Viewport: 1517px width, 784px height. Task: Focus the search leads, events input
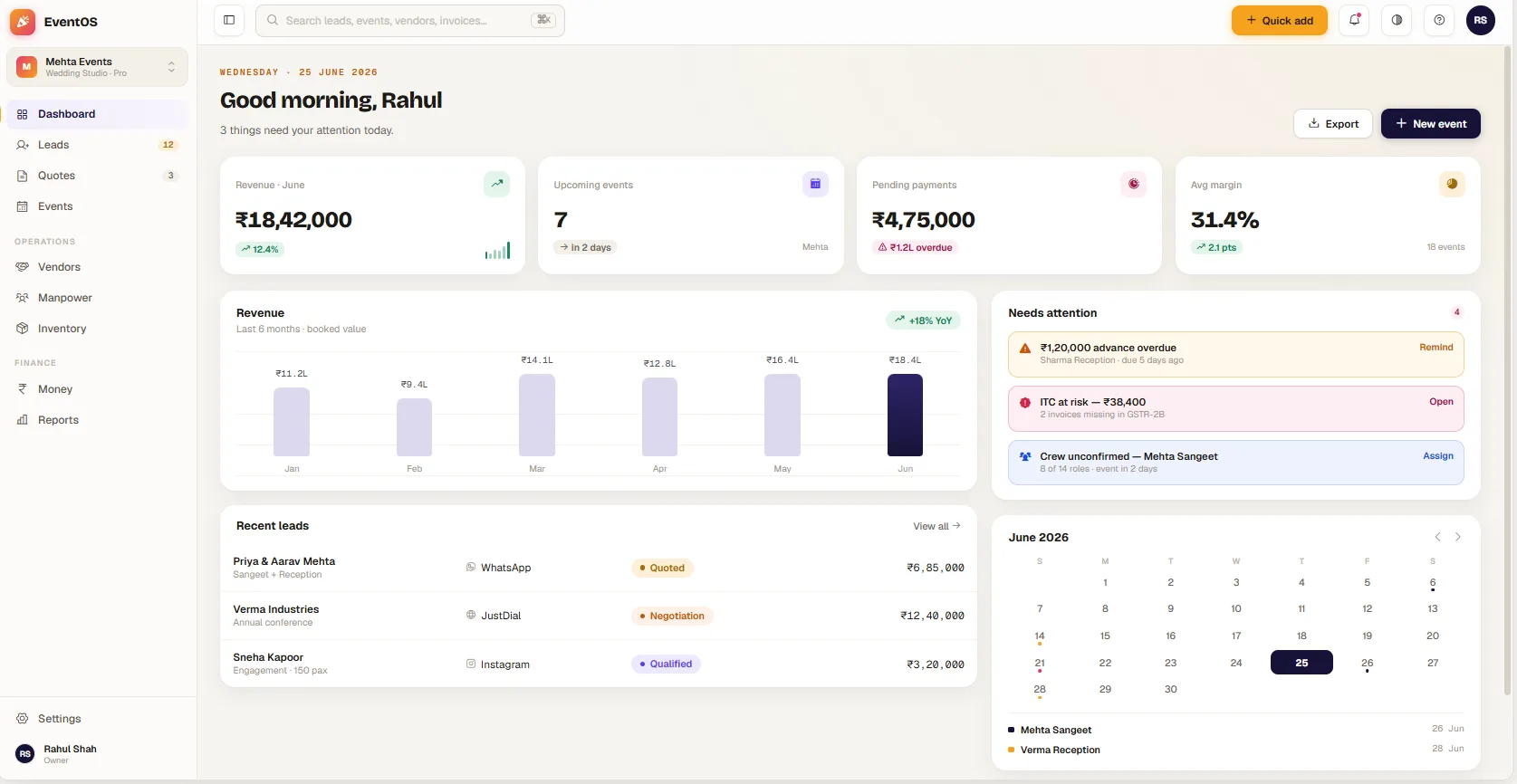[x=410, y=20]
